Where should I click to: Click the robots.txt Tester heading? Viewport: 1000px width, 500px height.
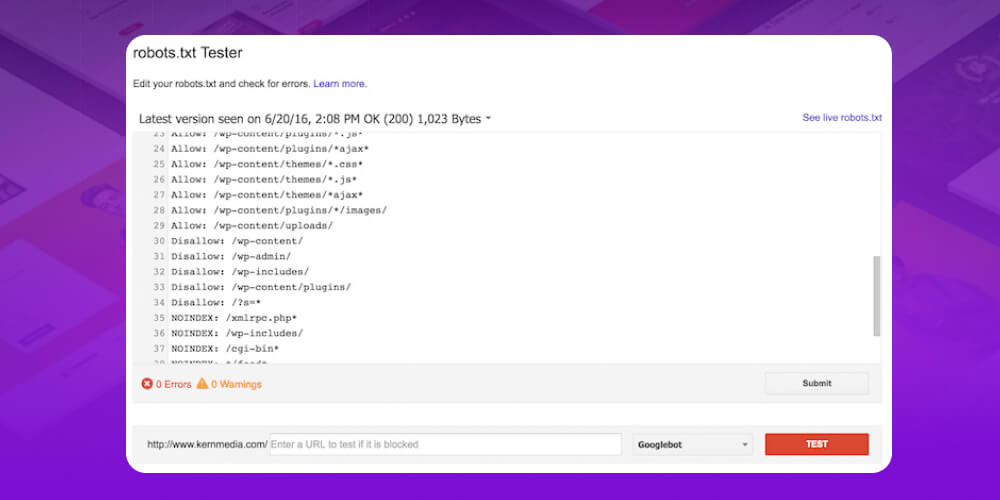[x=188, y=53]
